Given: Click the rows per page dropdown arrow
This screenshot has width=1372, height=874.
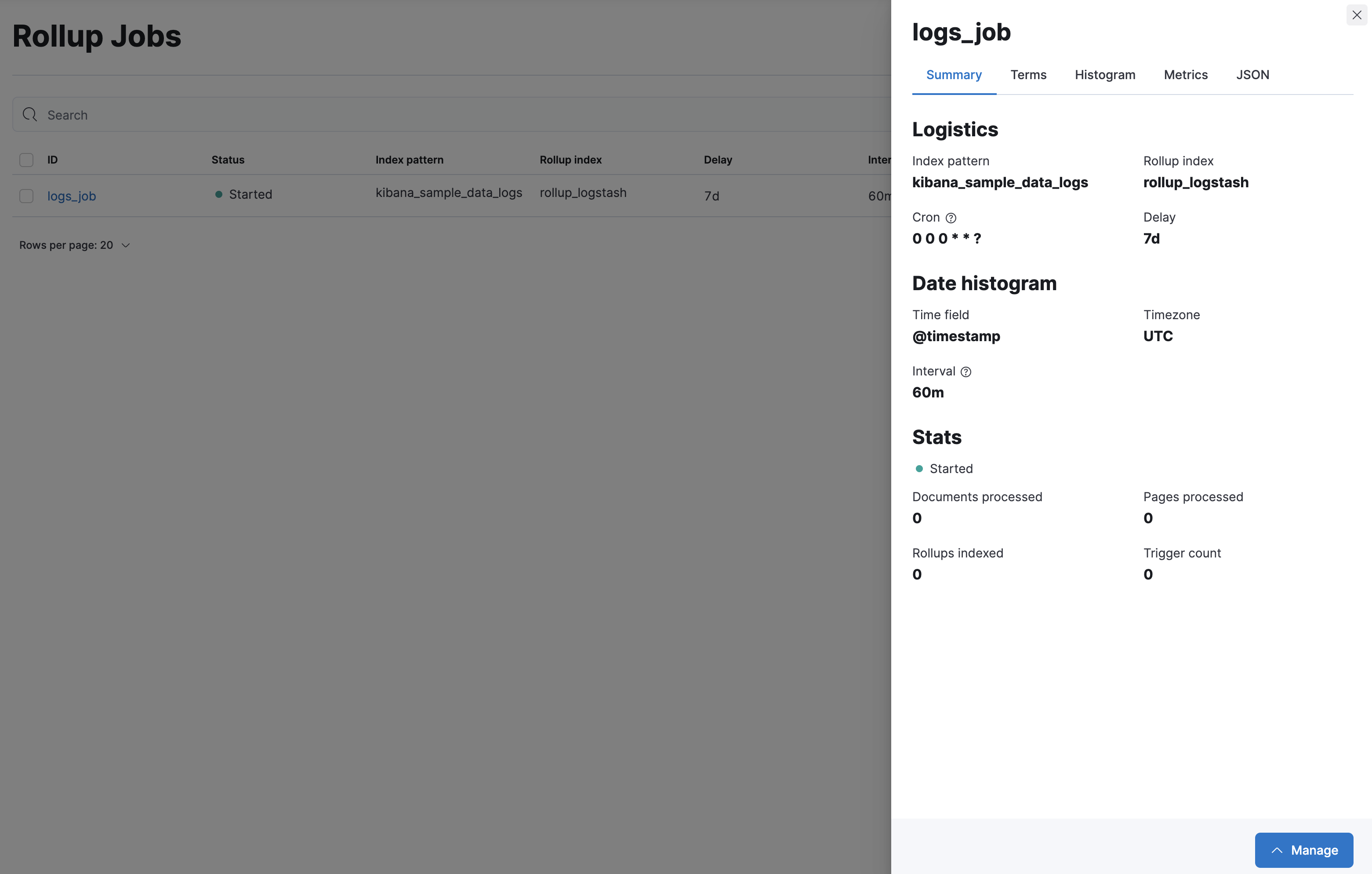Looking at the screenshot, I should [127, 244].
